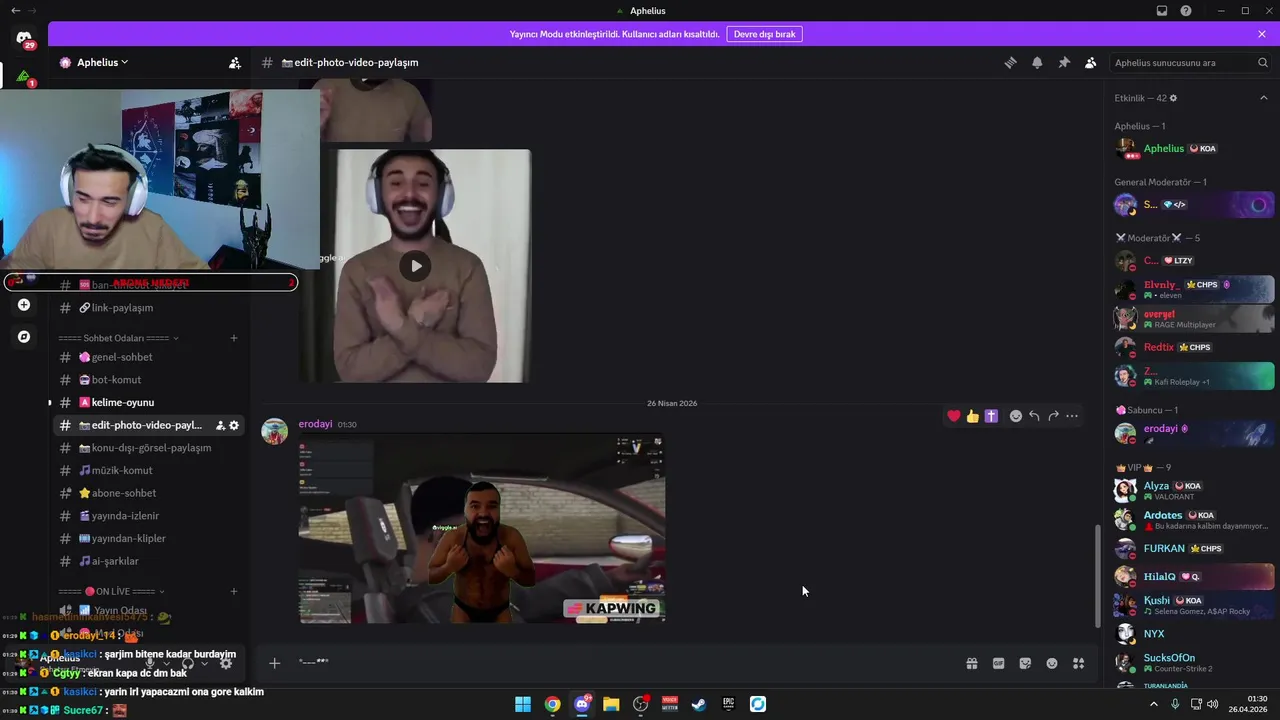The image size is (1280, 720).
Task: Open Windows Start menu
Action: [x=523, y=704]
